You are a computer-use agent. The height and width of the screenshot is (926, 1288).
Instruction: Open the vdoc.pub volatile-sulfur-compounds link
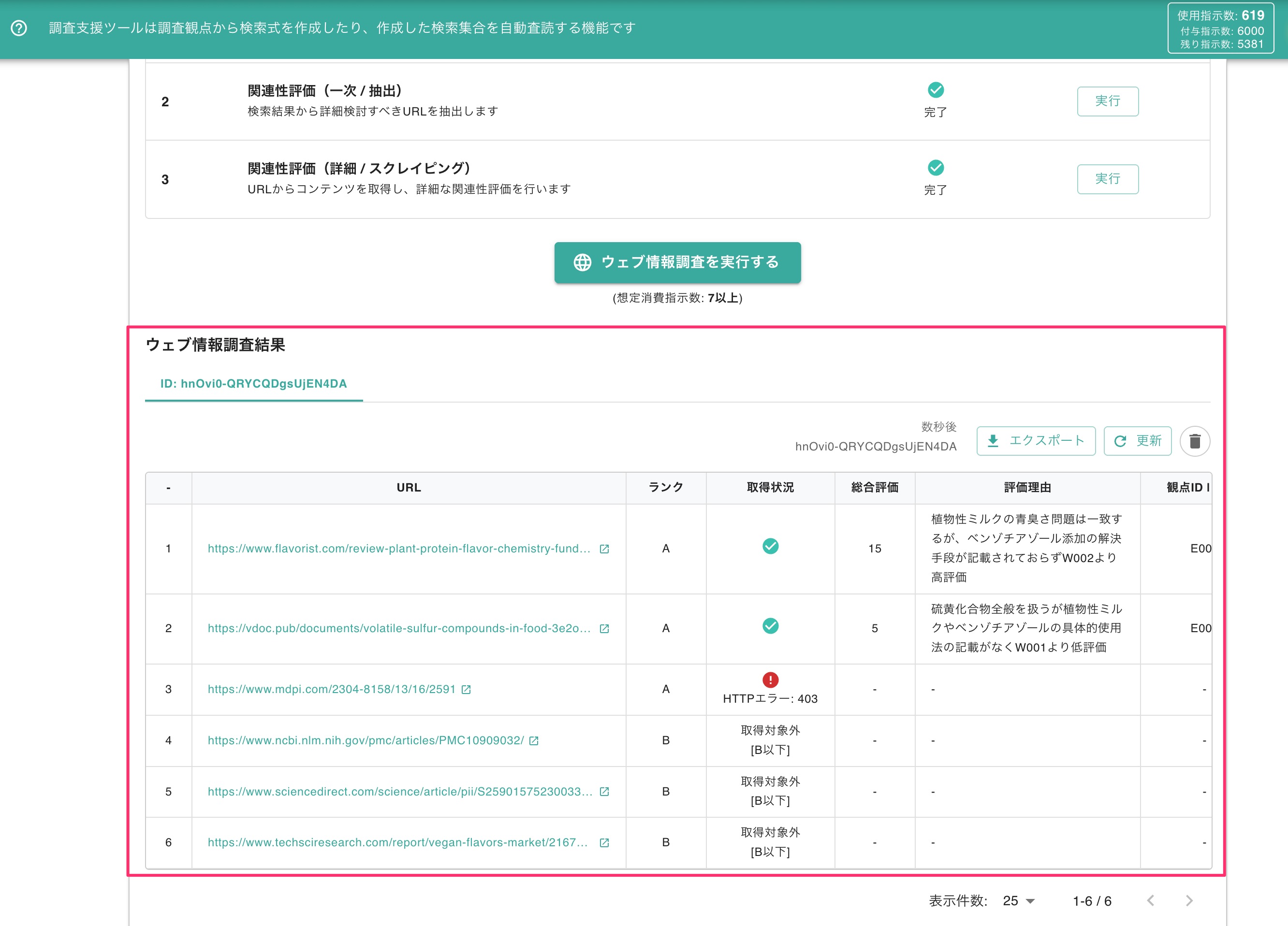click(399, 628)
